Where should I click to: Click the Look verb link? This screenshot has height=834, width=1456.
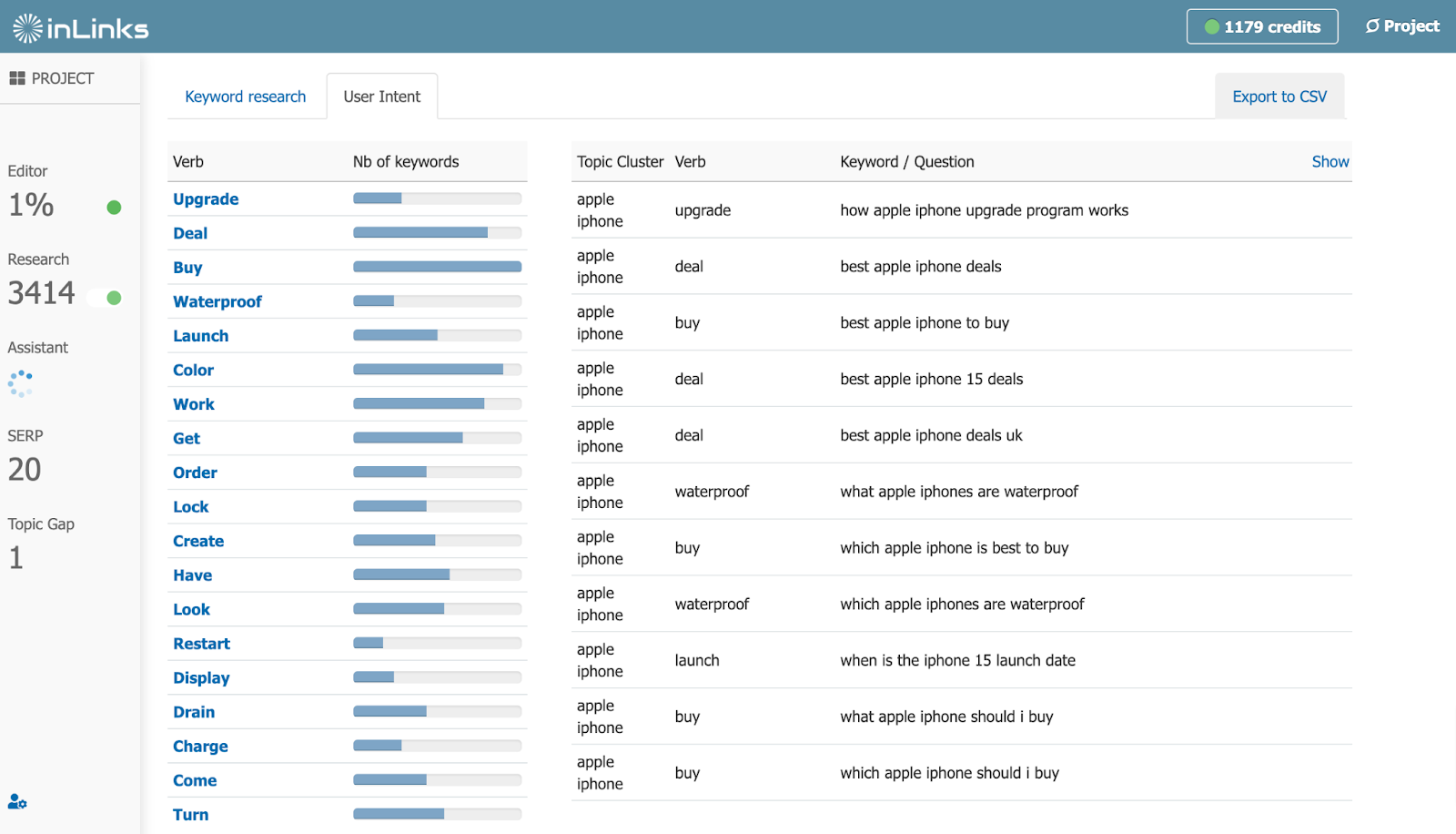191,609
